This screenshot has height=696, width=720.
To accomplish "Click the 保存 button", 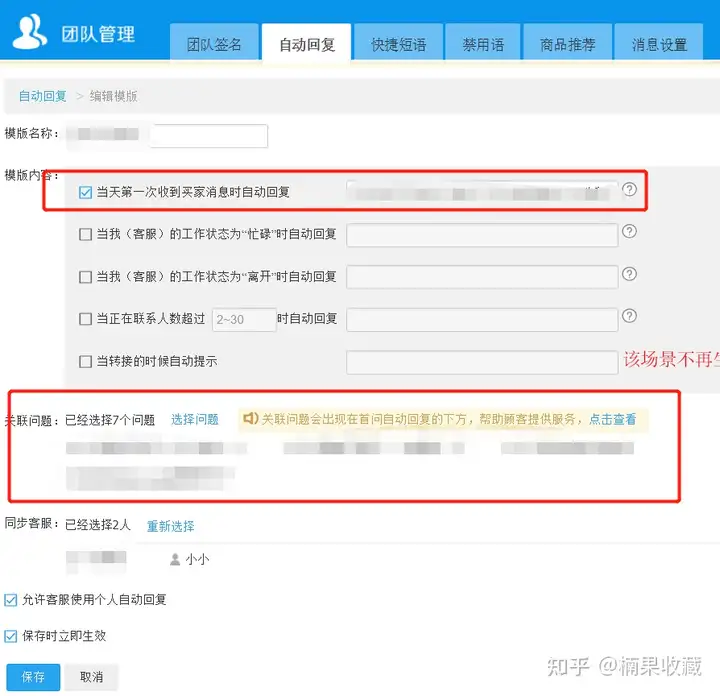I will click(33, 677).
